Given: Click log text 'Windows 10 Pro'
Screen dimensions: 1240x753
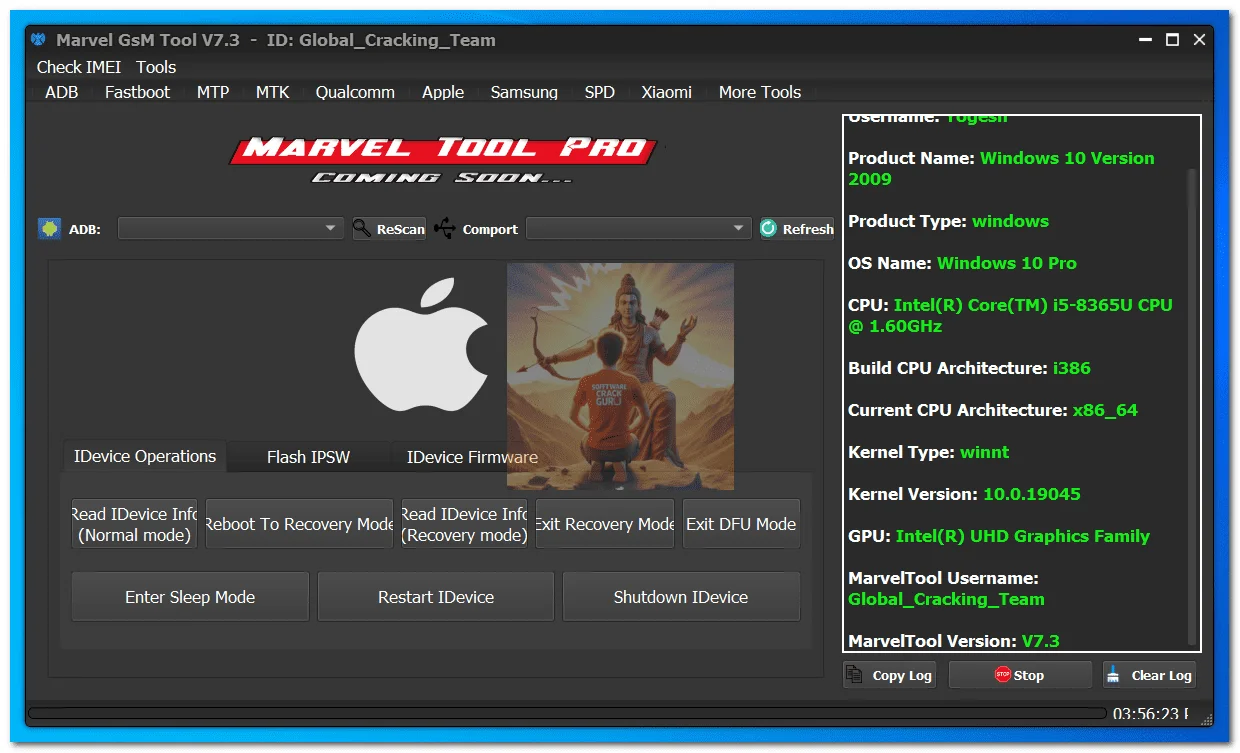Looking at the screenshot, I should (1007, 263).
